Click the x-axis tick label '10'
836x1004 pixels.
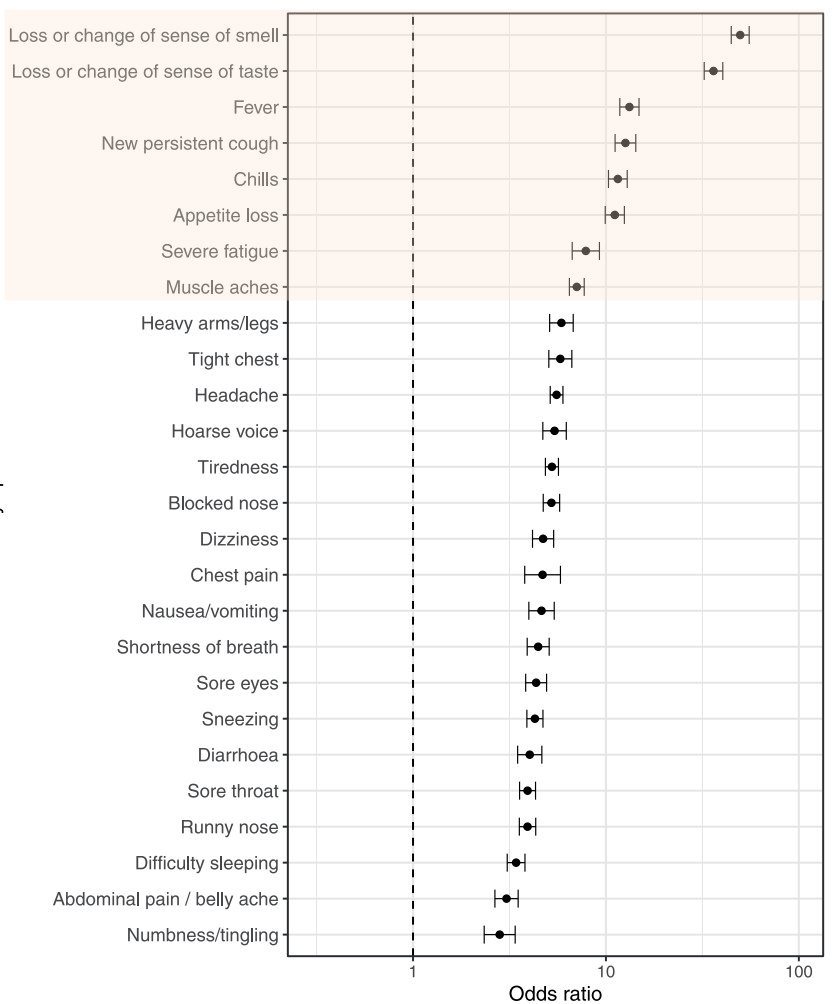click(x=606, y=971)
